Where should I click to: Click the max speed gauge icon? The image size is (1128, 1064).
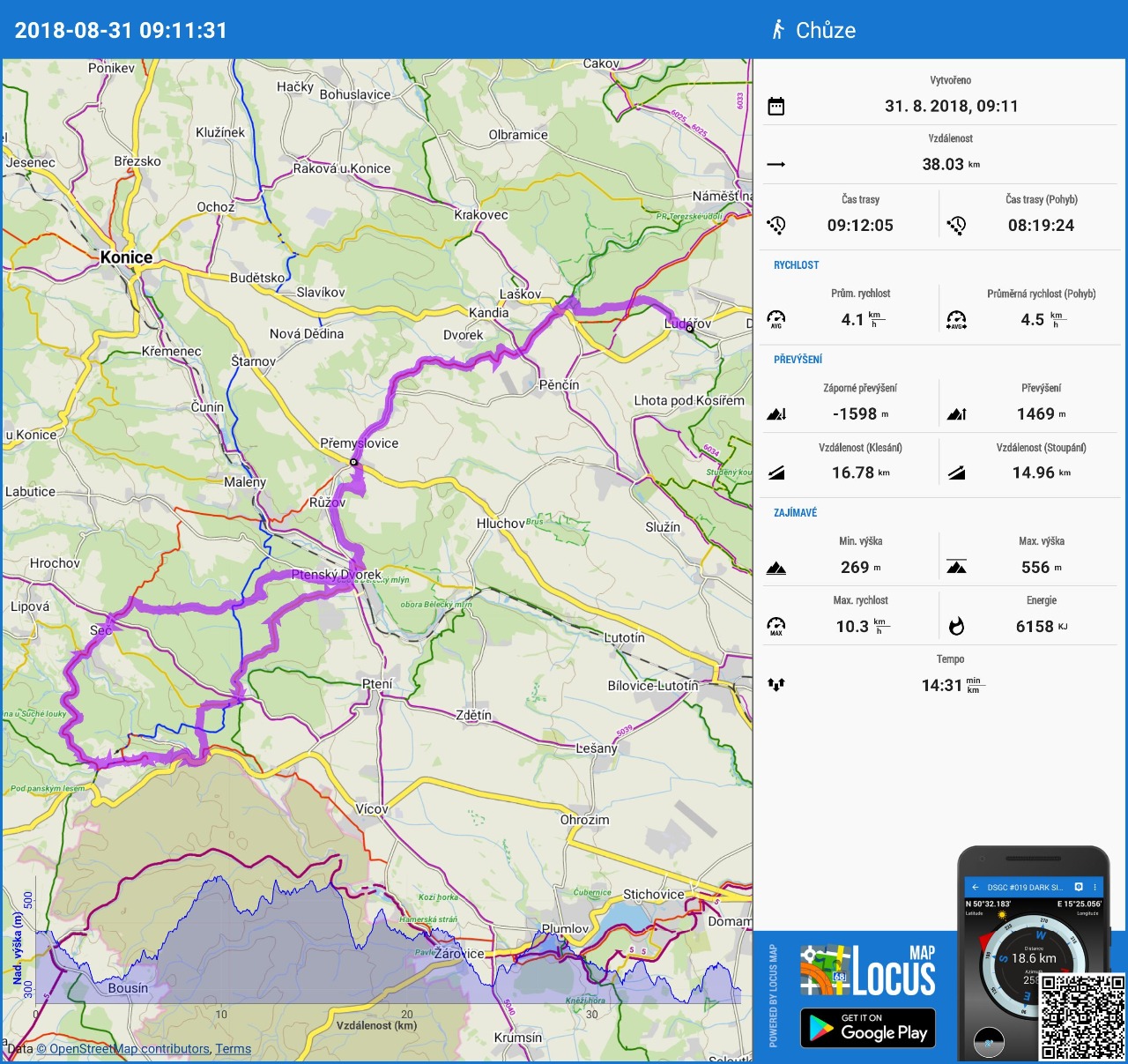(x=775, y=626)
